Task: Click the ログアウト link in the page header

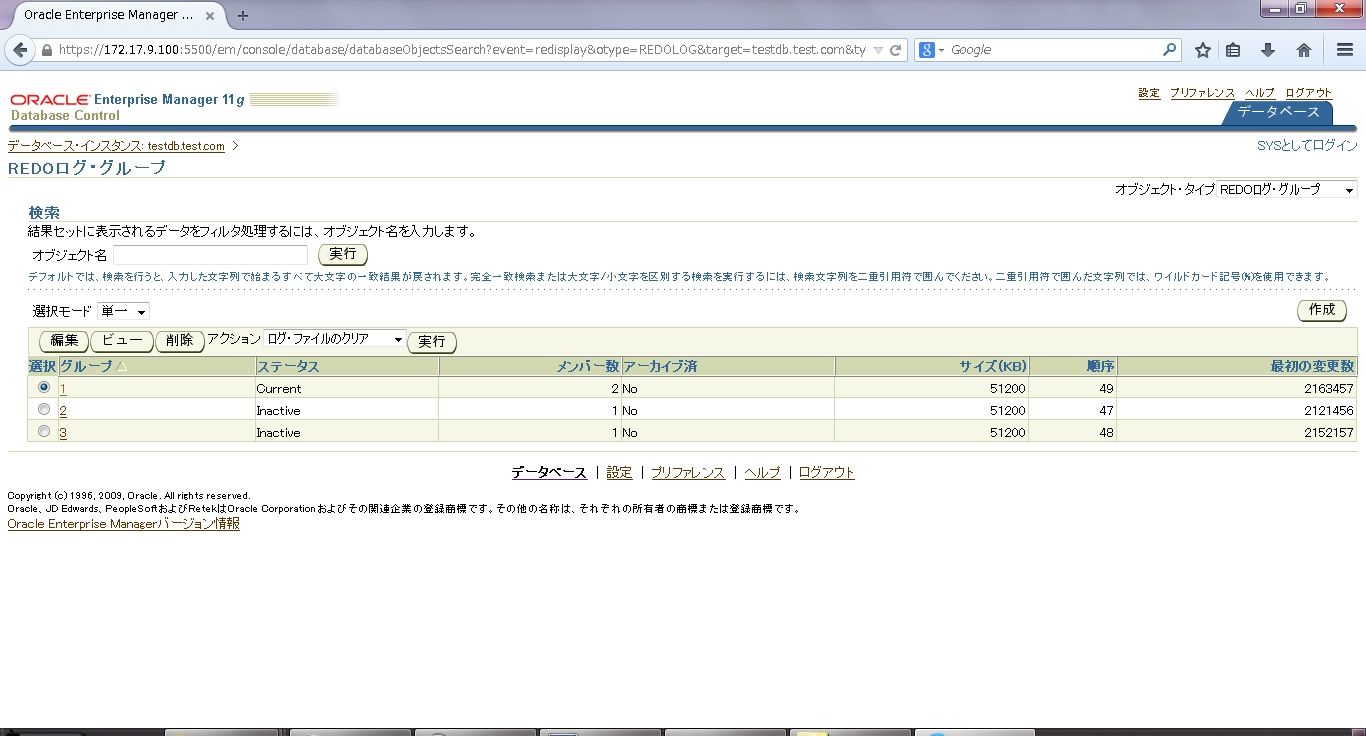Action: (x=1309, y=93)
